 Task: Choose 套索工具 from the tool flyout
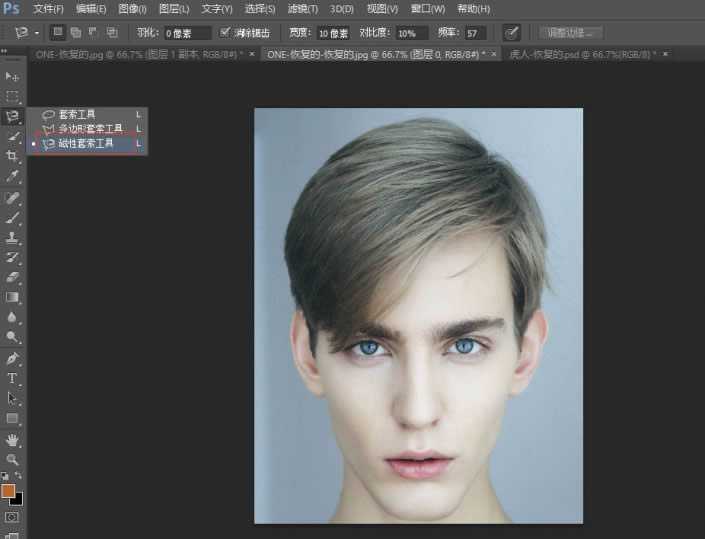(76, 115)
